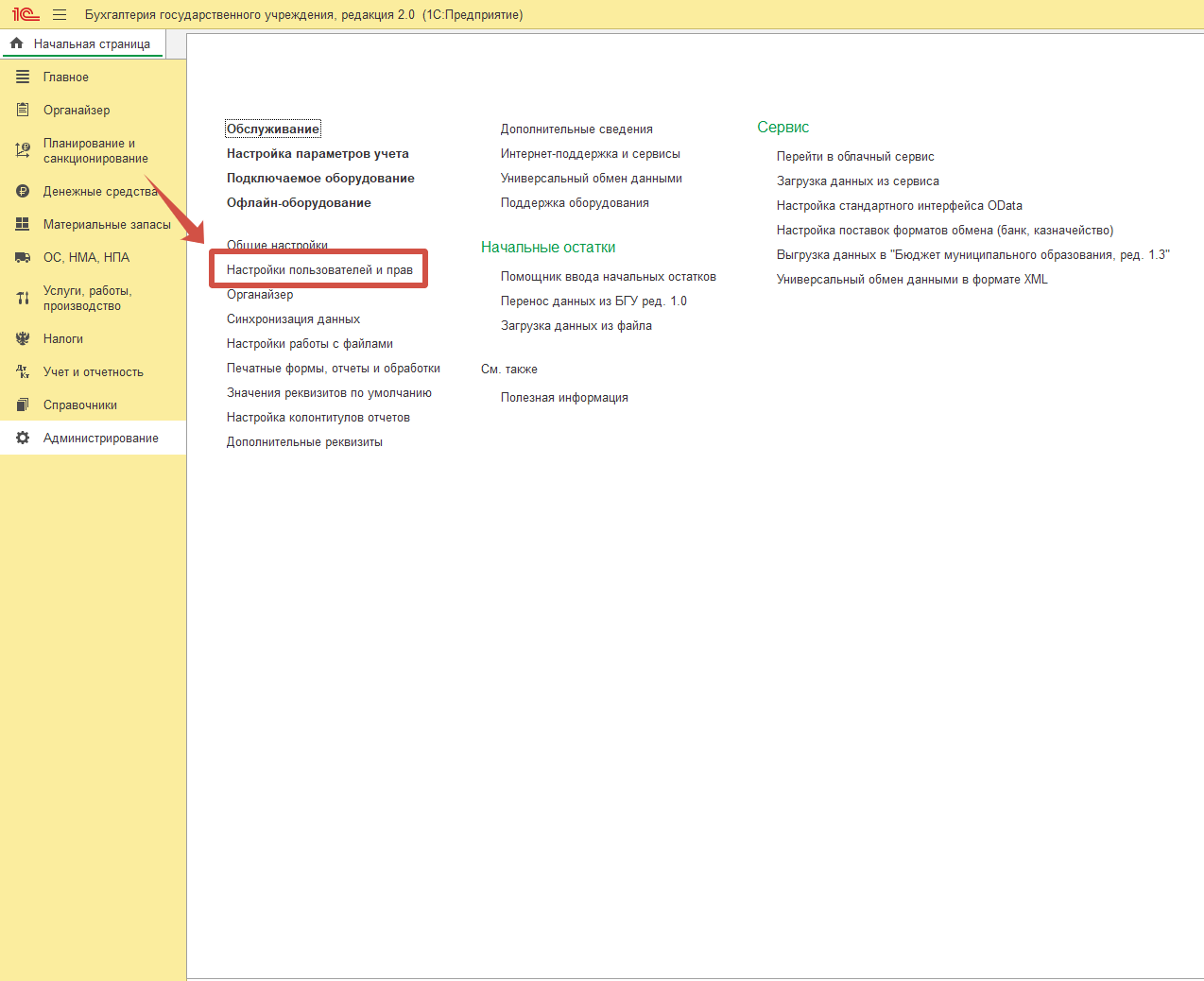This screenshot has height=981, width=1204.
Task: Click the Главное section list icon
Action: 23,77
